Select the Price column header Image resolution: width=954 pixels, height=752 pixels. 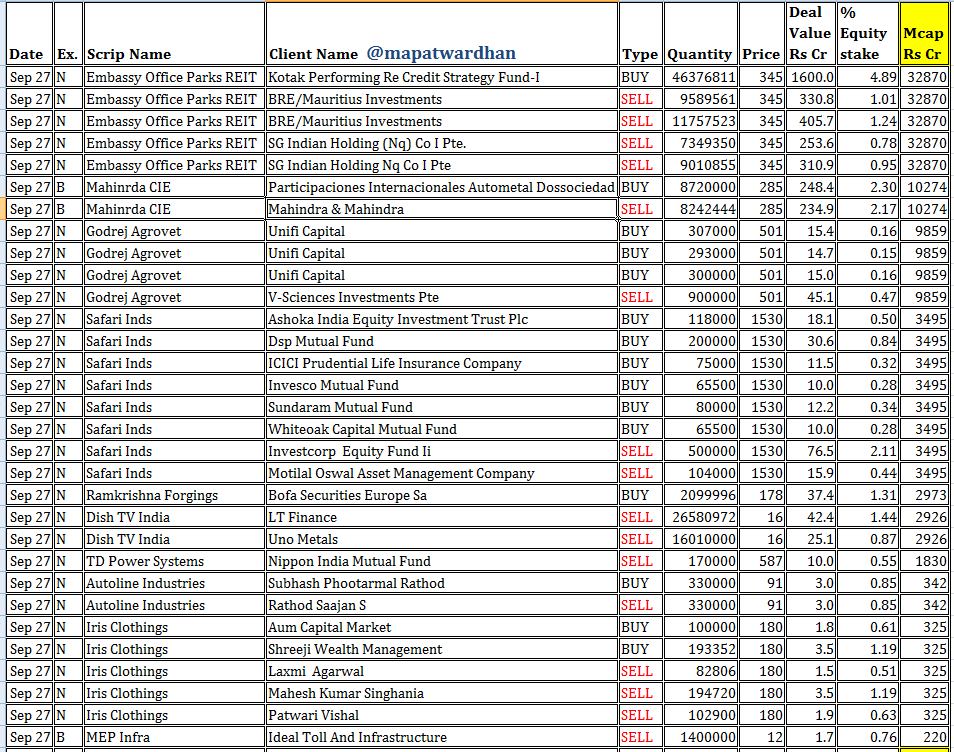click(761, 33)
